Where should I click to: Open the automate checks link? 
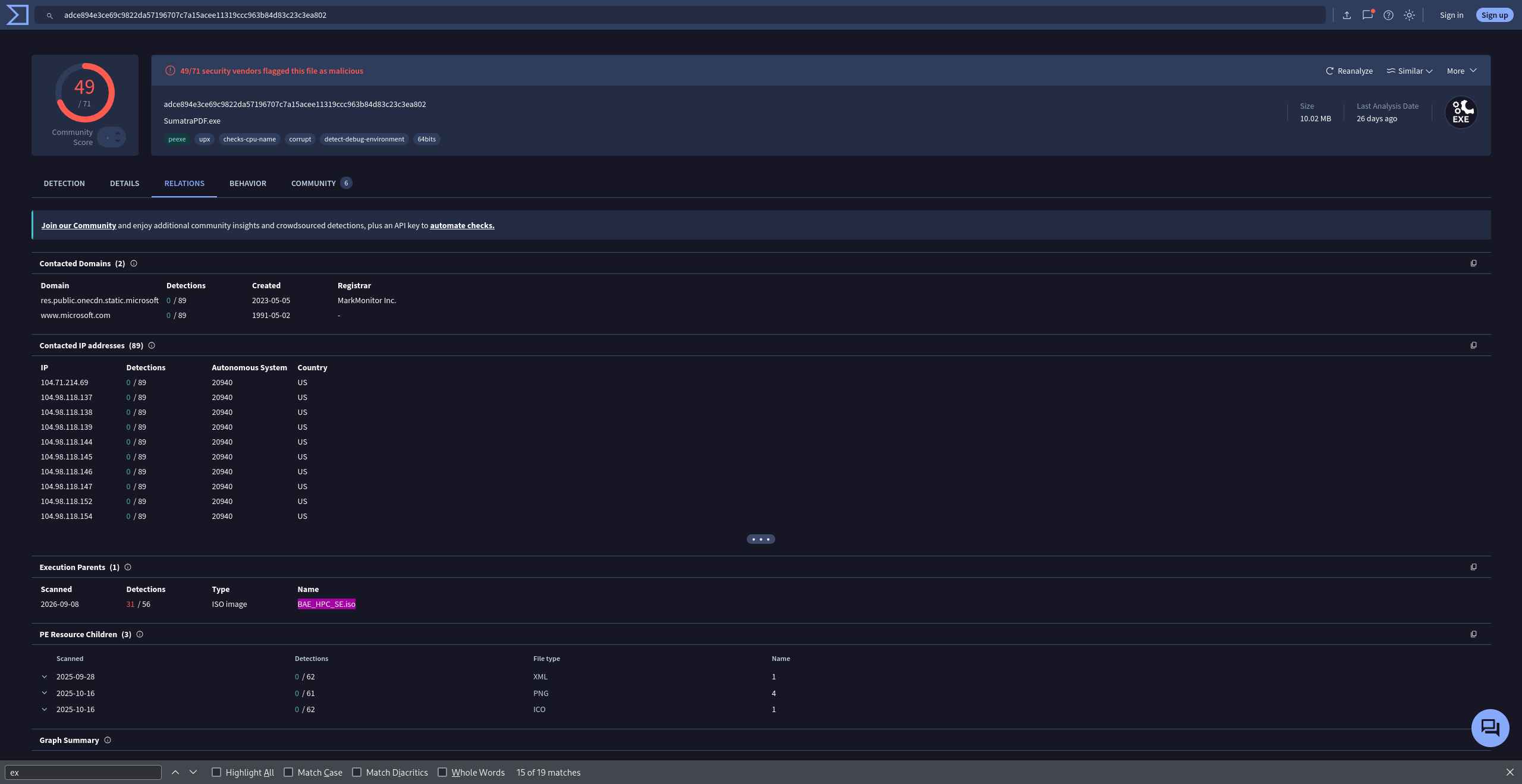(462, 225)
